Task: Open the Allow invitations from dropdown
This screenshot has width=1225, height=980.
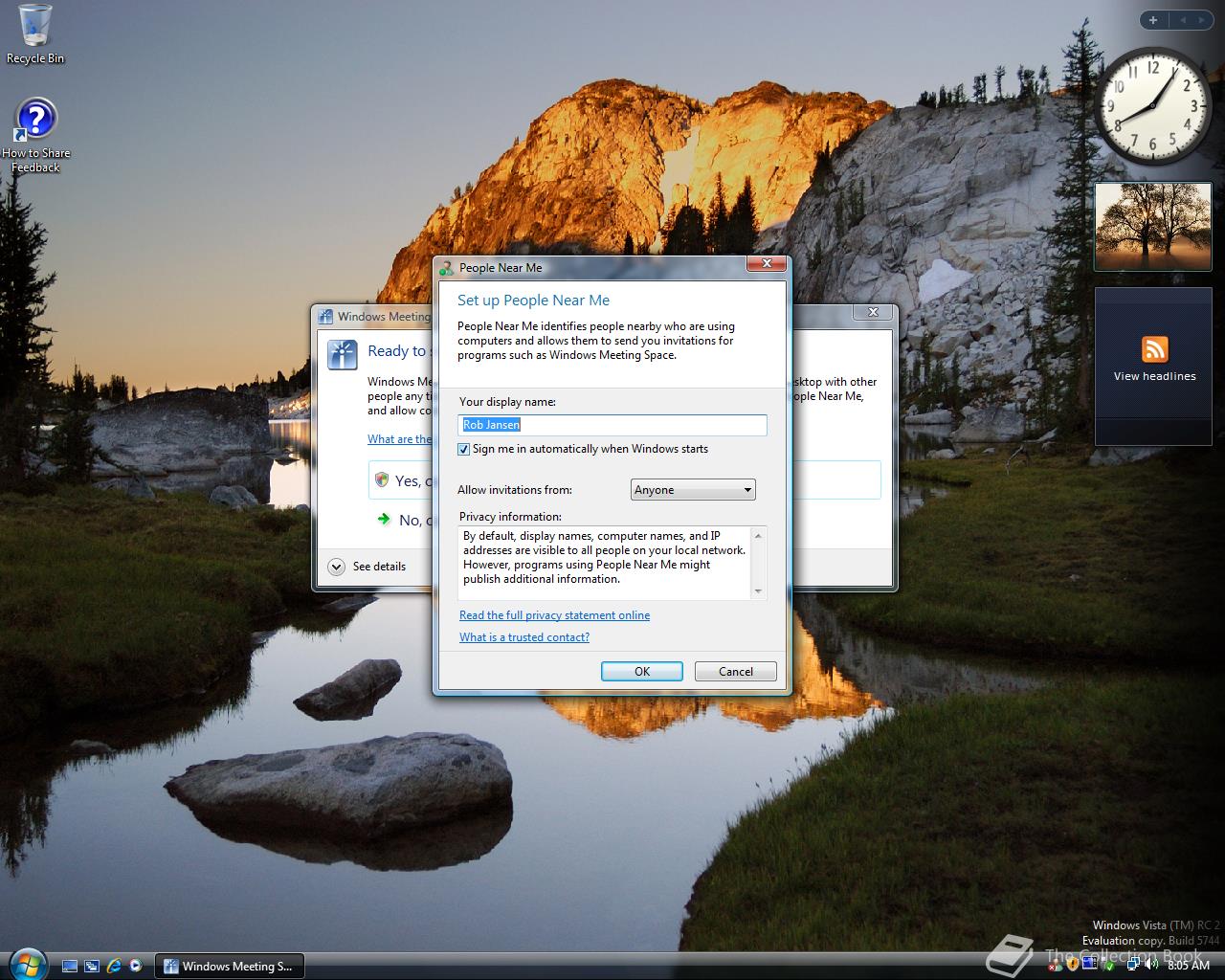Action: tap(693, 490)
